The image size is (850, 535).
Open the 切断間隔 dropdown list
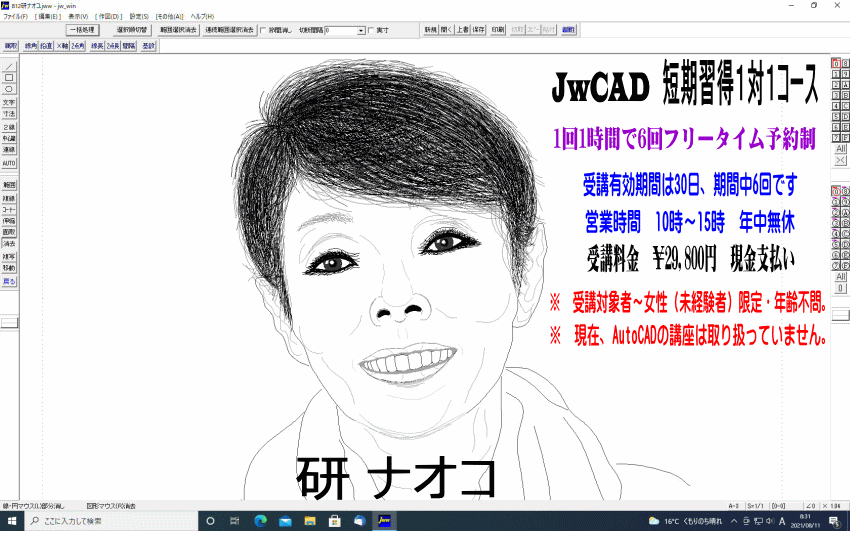pos(361,31)
